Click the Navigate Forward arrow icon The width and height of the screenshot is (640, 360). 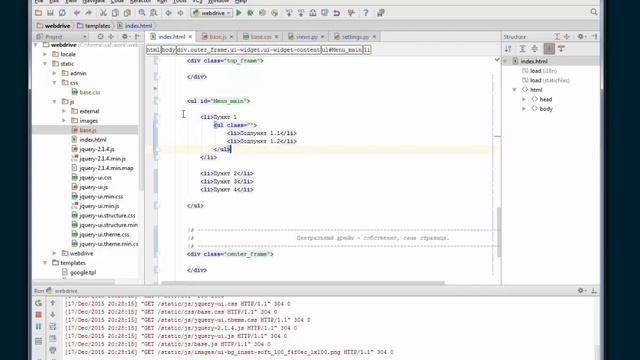pos(180,13)
